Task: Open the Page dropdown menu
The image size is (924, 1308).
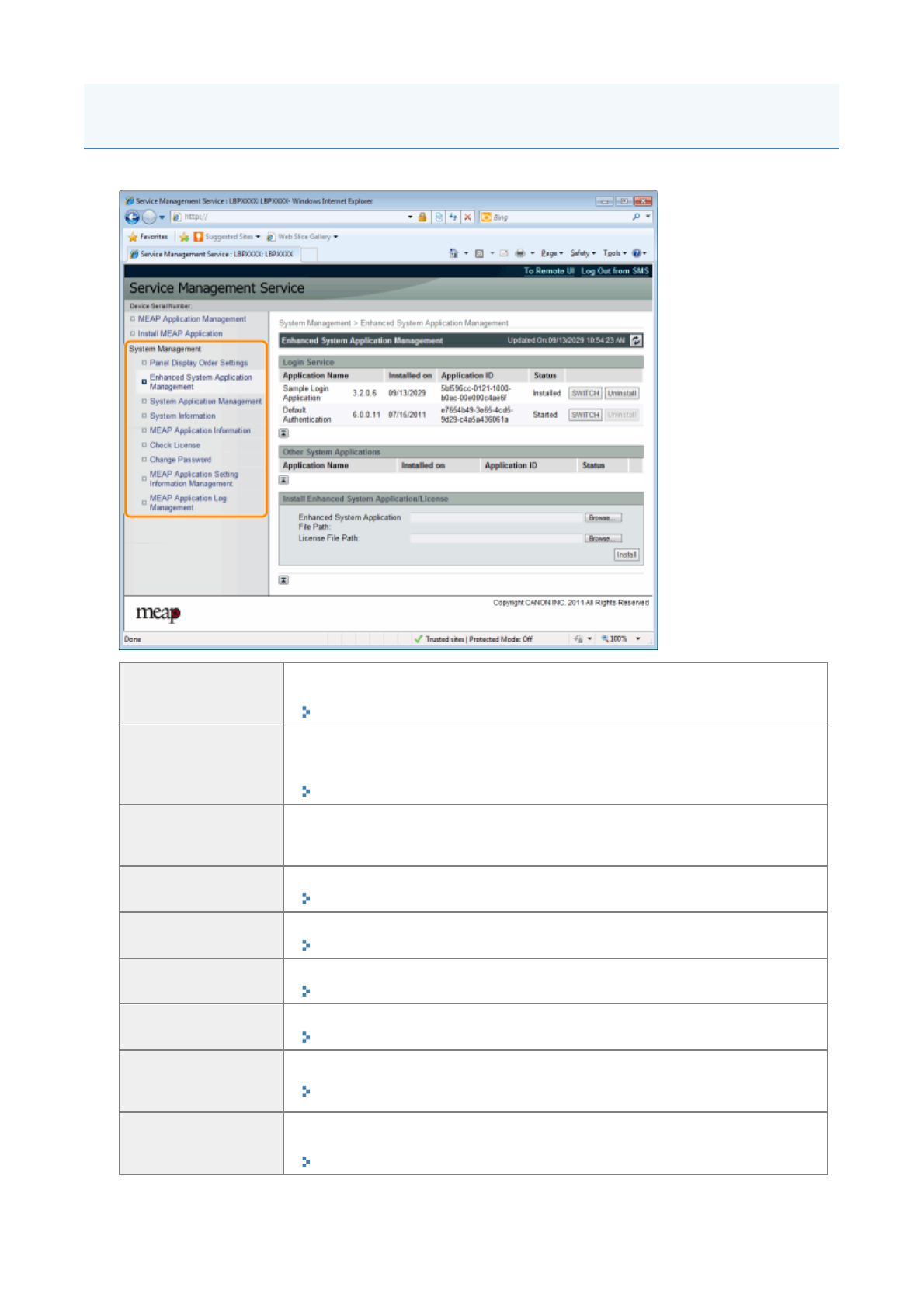Action: (x=551, y=253)
